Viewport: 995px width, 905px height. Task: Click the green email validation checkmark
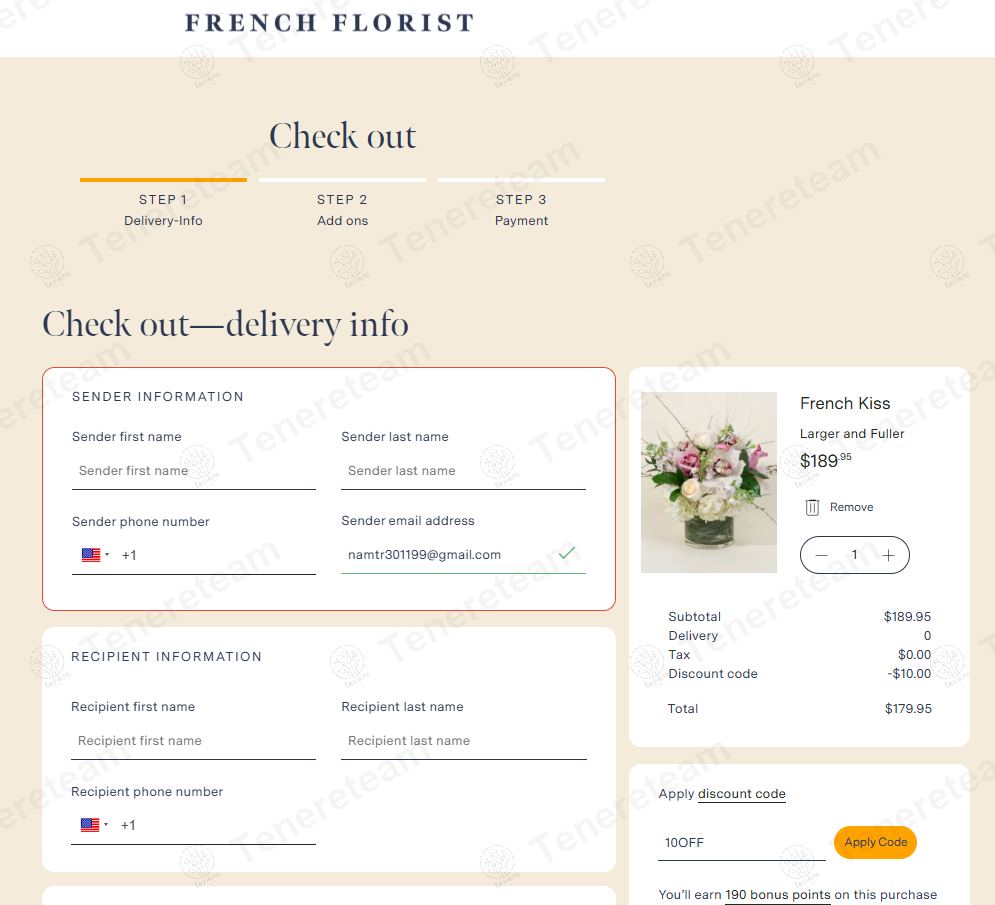[x=567, y=553]
